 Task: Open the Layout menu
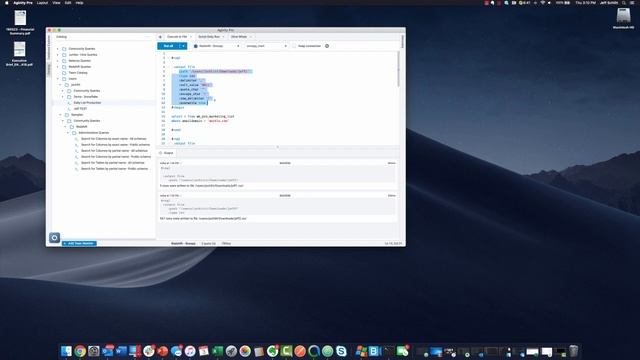click(x=42, y=2)
